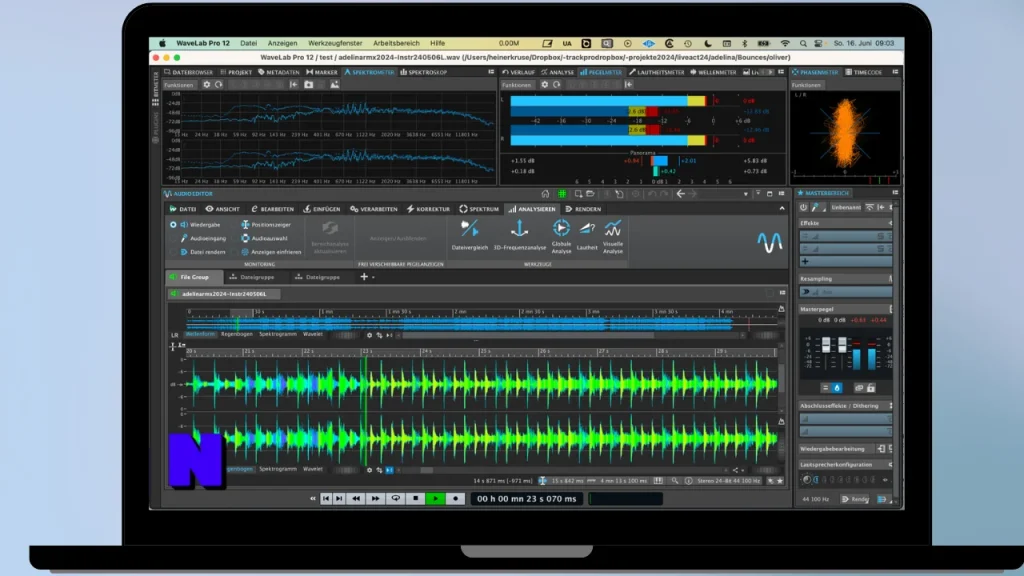
Task: Open the Datei menu in the menu bar
Action: (x=248, y=44)
